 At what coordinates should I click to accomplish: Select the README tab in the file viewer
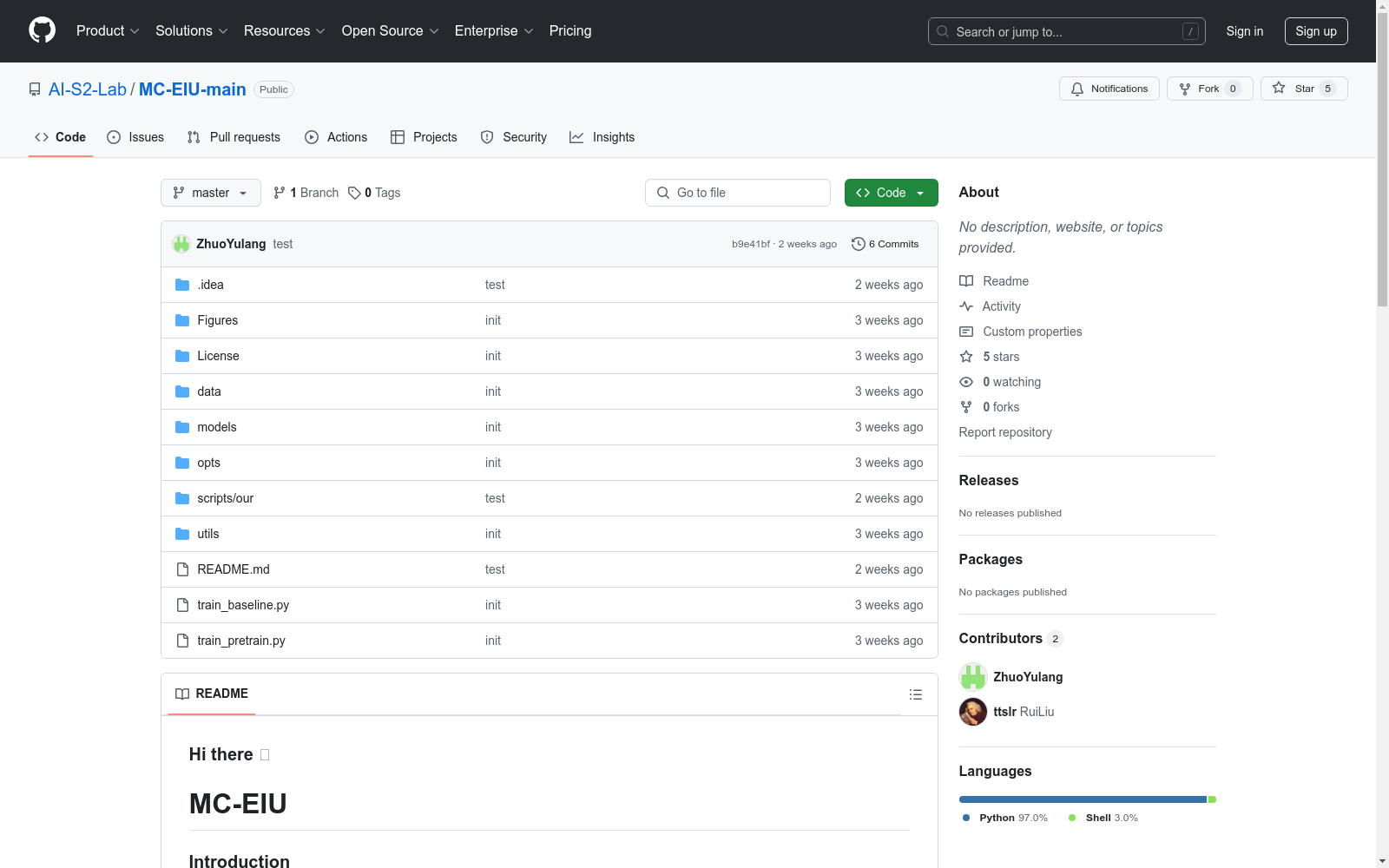point(212,694)
